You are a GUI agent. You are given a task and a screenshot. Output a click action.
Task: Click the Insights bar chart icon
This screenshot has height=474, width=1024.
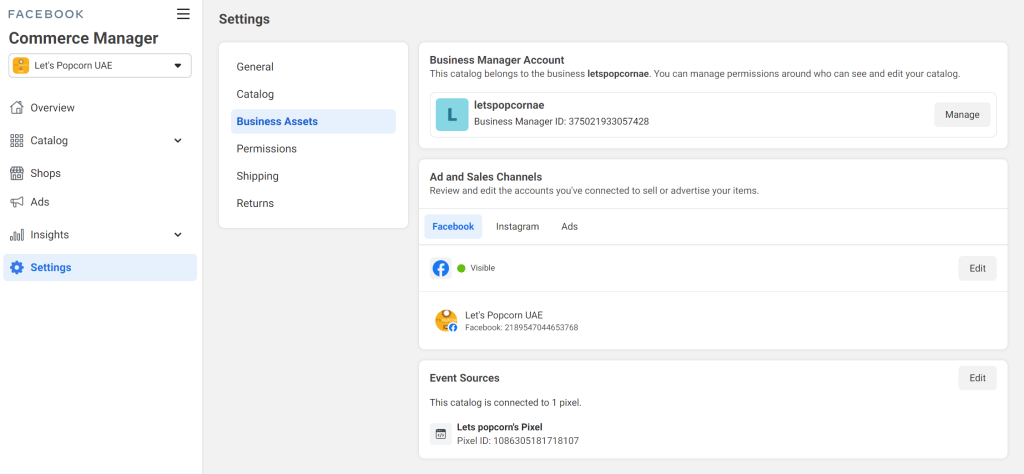tap(17, 234)
